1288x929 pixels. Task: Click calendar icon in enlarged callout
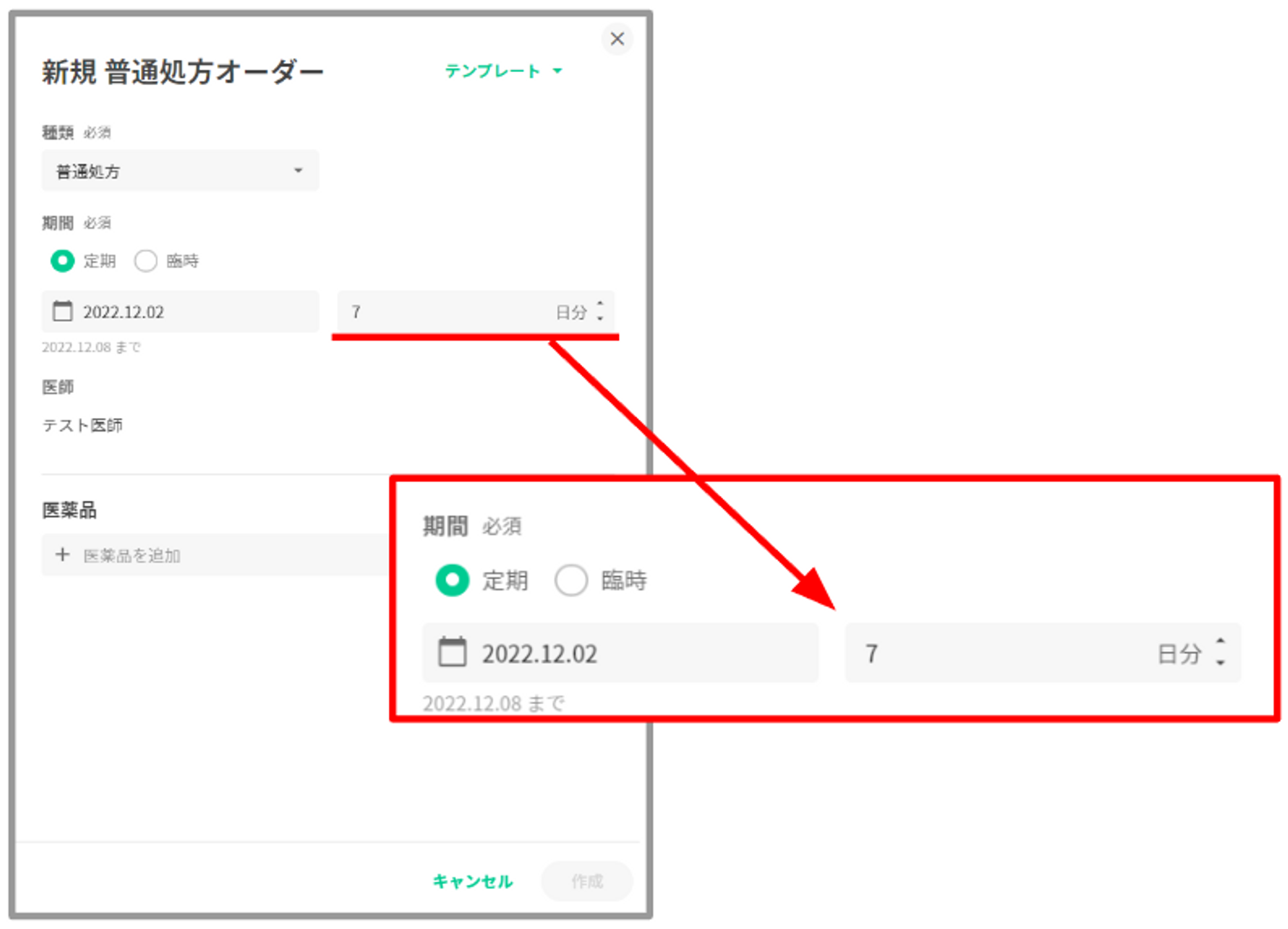(x=452, y=653)
